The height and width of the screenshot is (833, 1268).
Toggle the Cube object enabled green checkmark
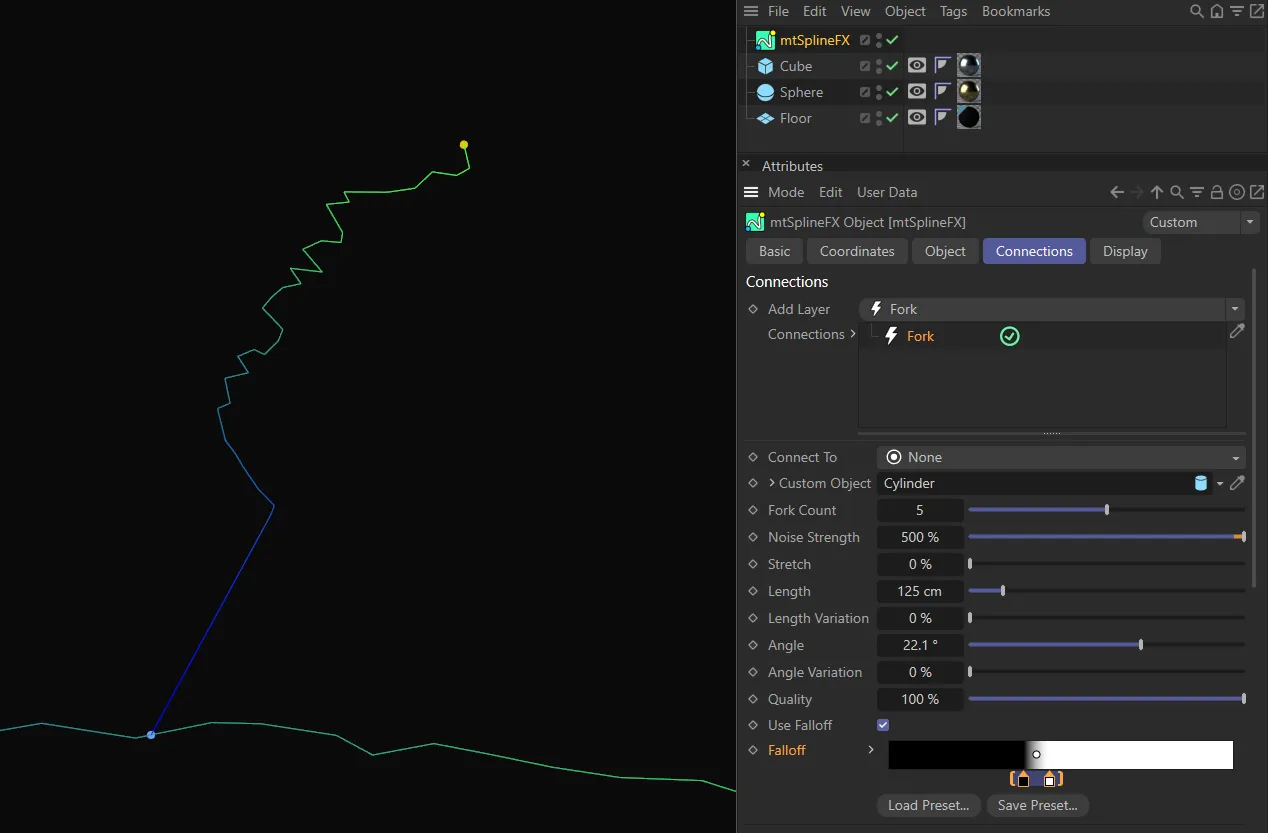pyautogui.click(x=892, y=66)
